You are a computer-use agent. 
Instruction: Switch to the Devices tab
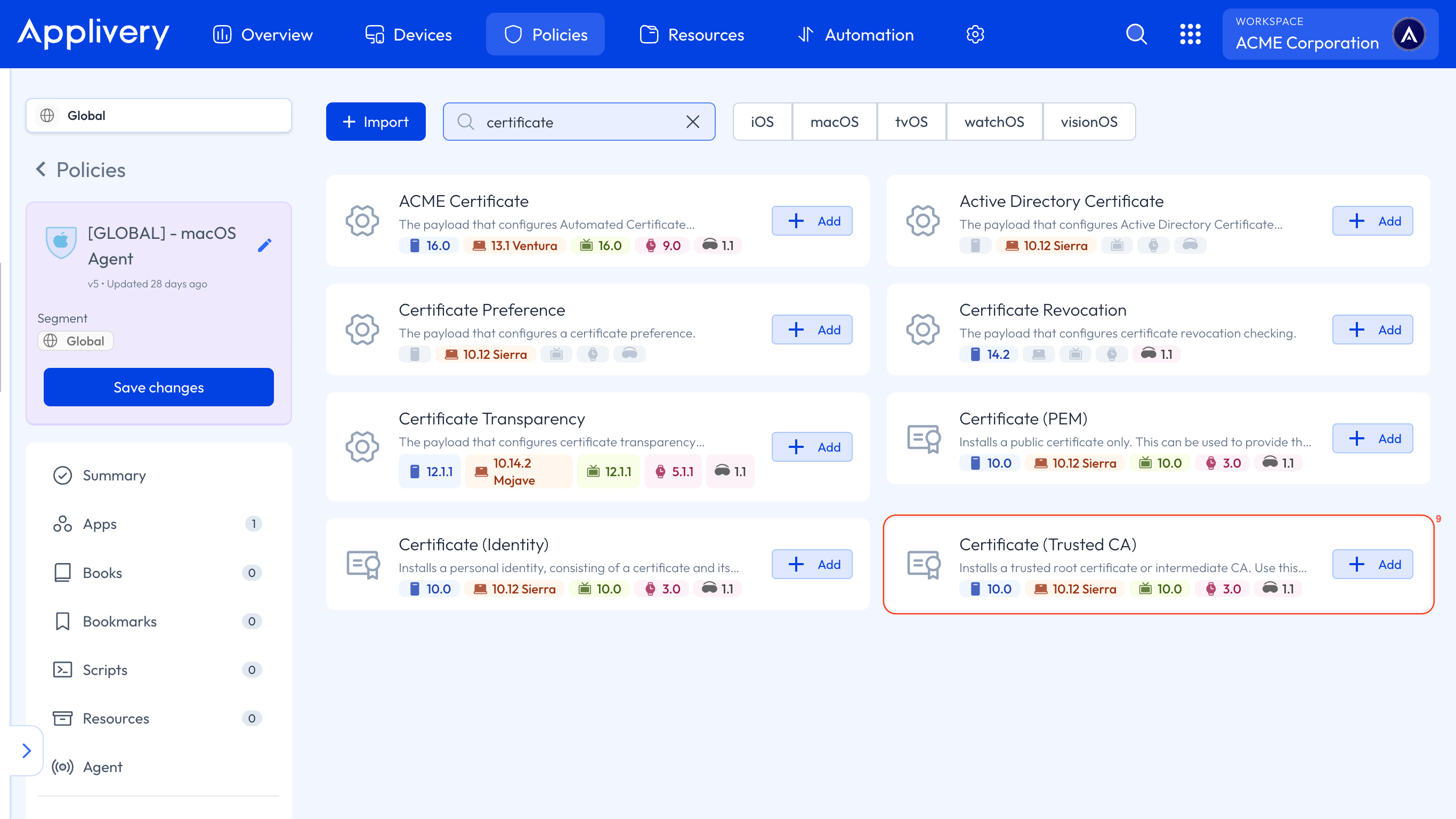408,35
